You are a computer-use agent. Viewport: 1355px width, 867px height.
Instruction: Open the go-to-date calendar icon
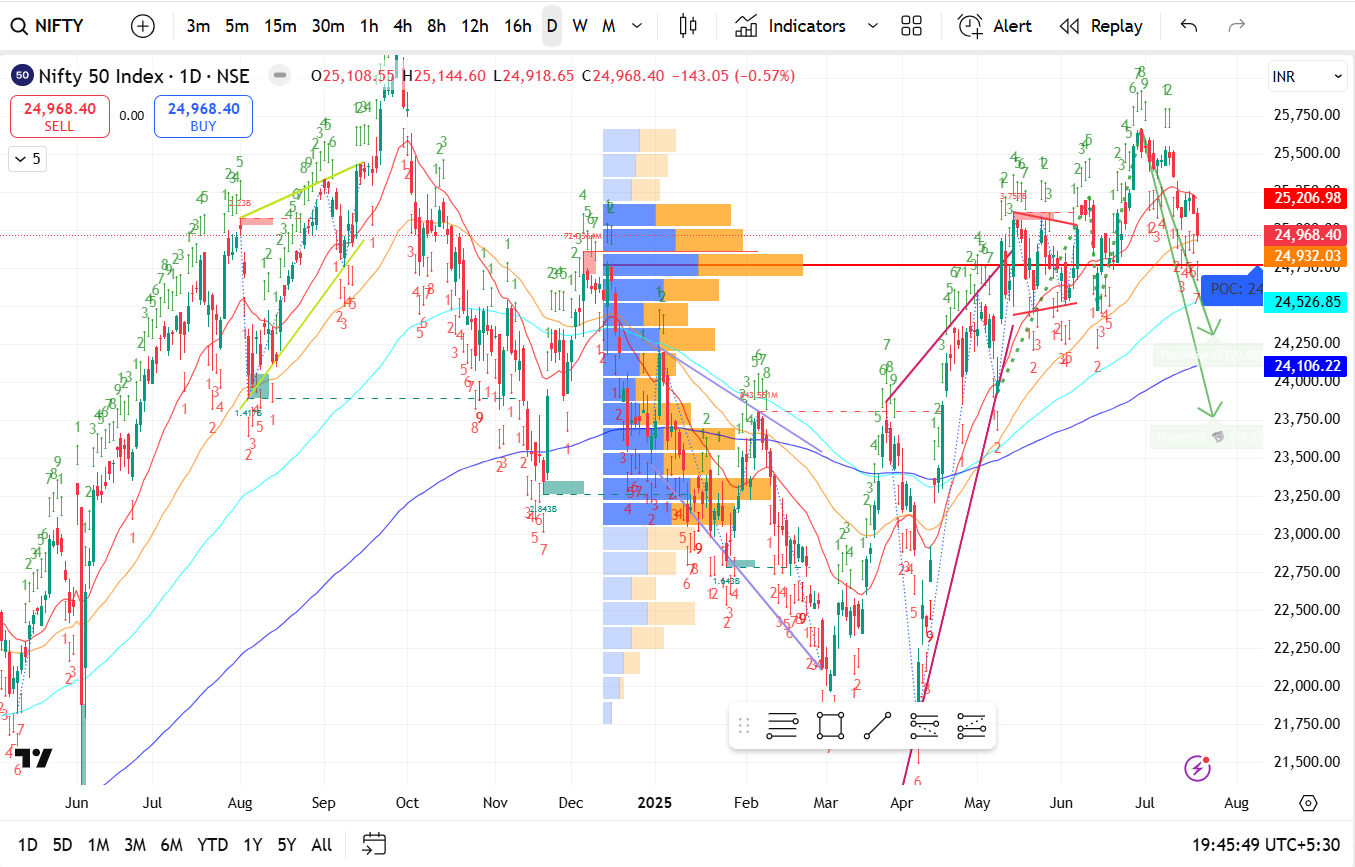(x=375, y=844)
